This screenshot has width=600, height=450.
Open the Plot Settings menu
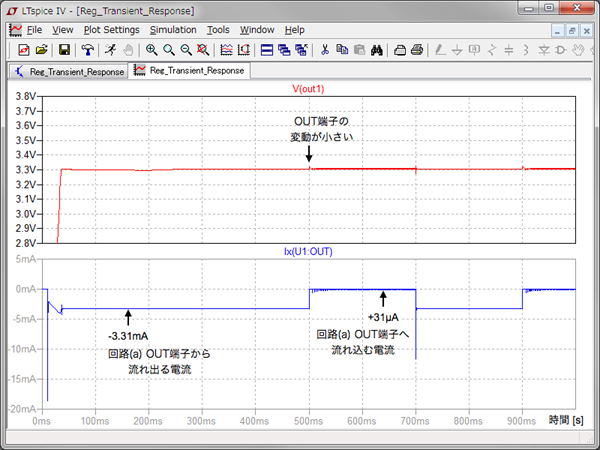pos(111,30)
